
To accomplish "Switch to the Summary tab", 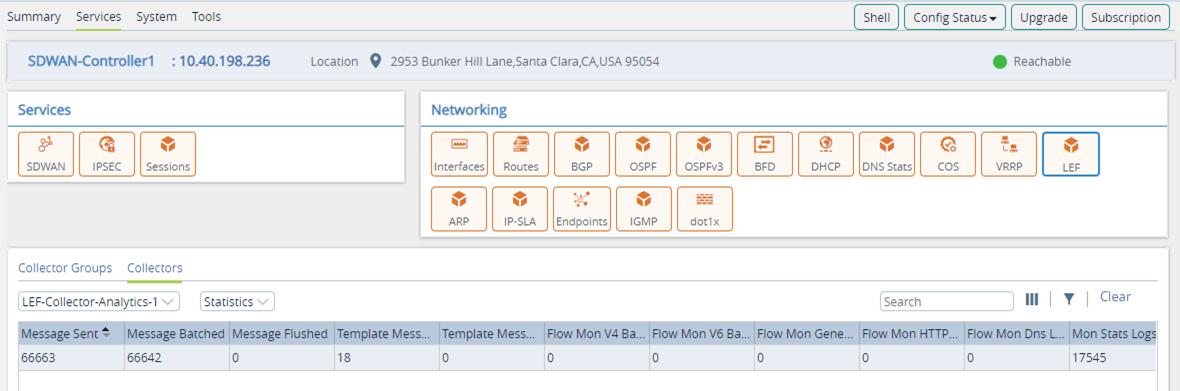I will (34, 16).
